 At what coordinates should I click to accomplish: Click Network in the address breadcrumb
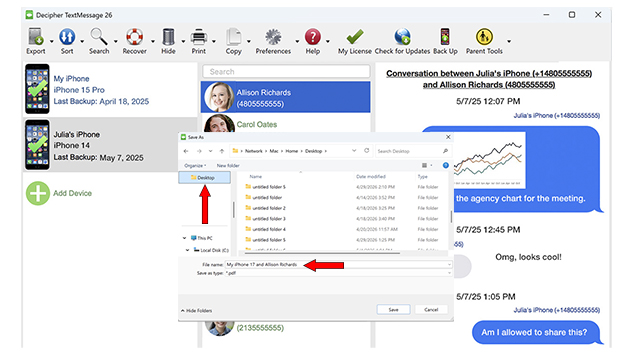pos(254,151)
